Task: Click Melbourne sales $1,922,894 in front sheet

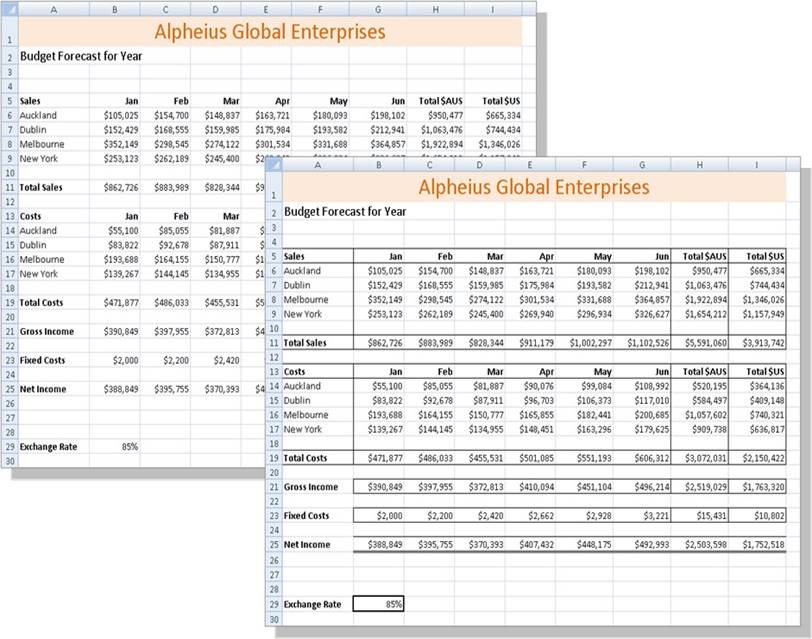Action: [x=699, y=300]
